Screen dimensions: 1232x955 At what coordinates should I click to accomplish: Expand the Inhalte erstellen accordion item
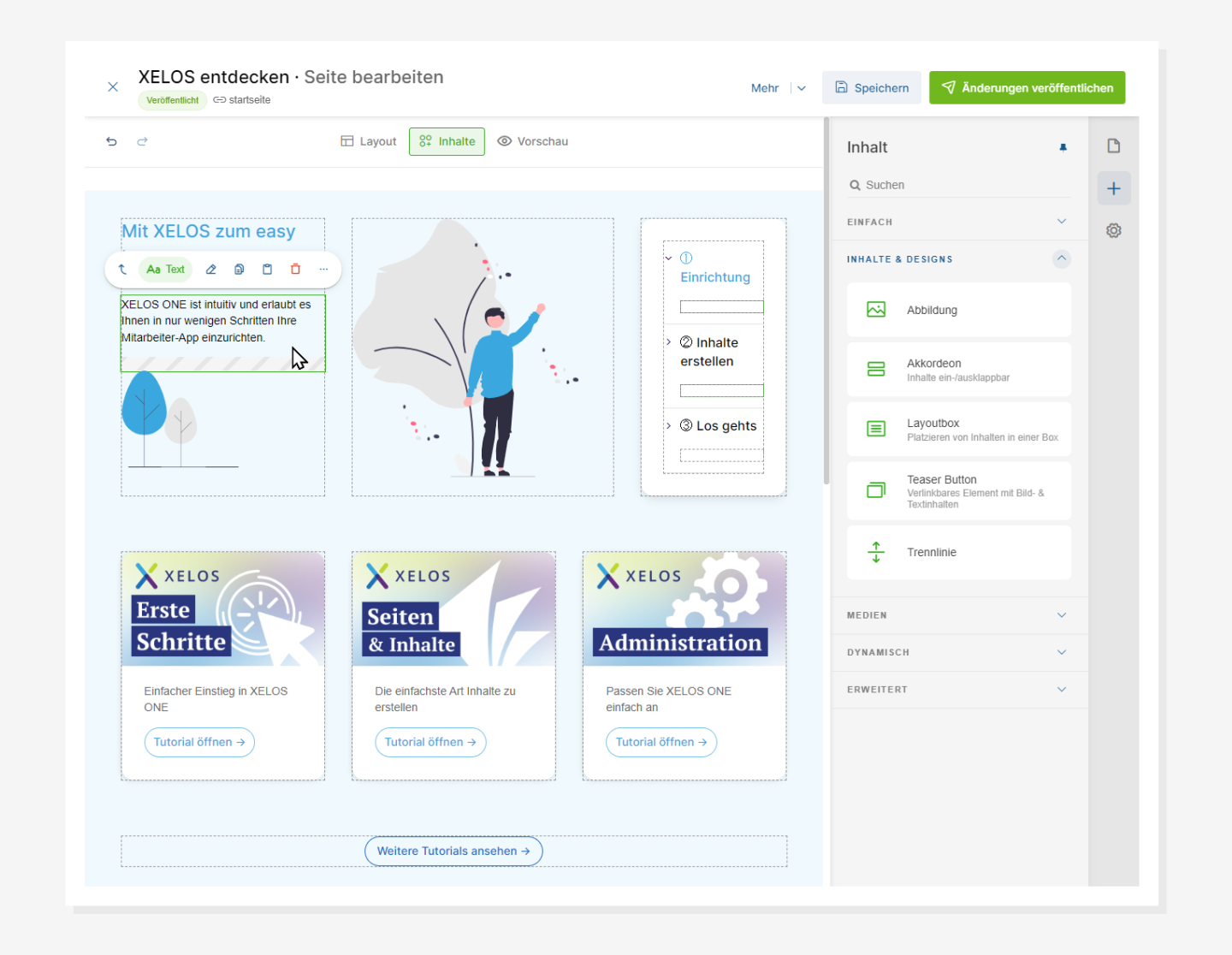[668, 341]
